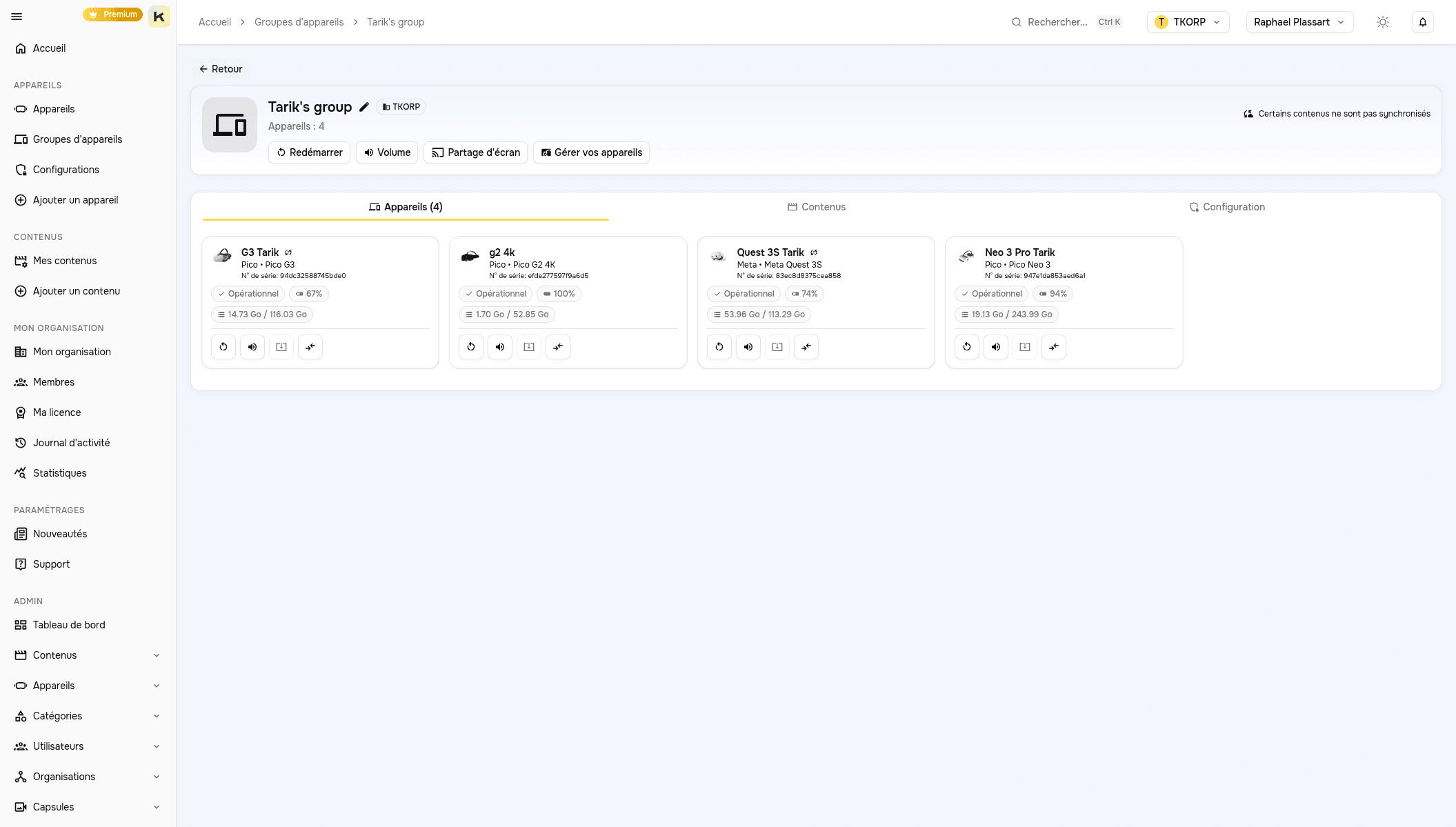Click the group Volume button
Image resolution: width=1456 pixels, height=827 pixels.
click(387, 152)
